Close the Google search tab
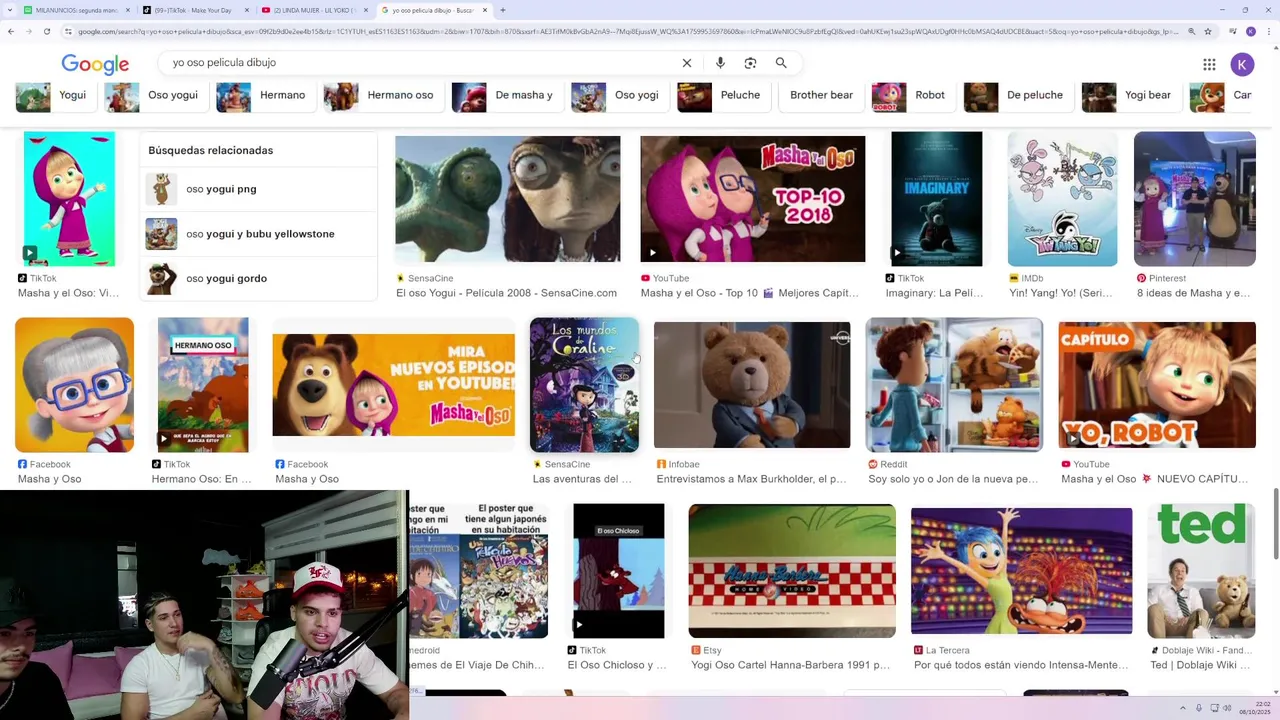This screenshot has width=1280, height=720. coord(485,10)
